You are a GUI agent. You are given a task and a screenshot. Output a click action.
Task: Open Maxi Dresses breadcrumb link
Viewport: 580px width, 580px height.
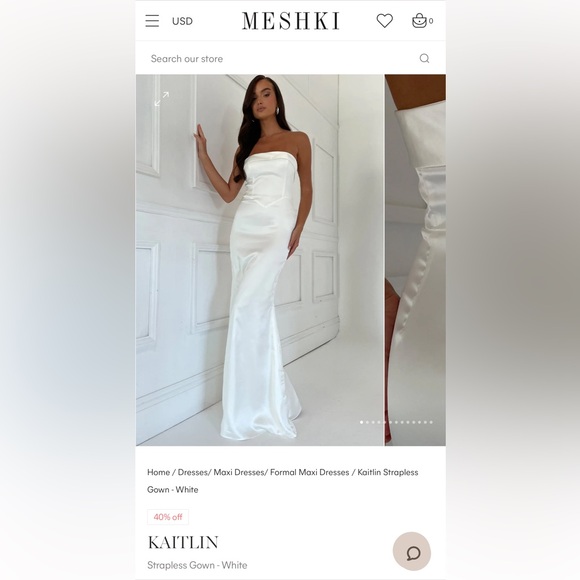point(239,472)
